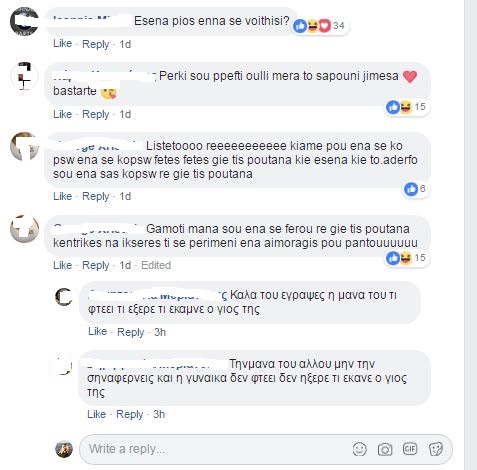Show reactions on 'Gamoti mana' comment

tap(406, 258)
